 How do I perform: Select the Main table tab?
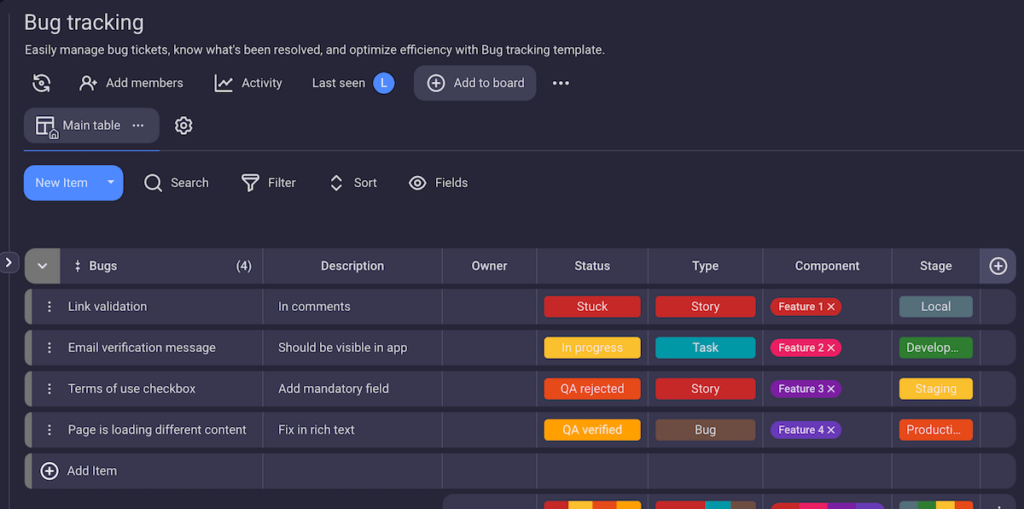pyautogui.click(x=80, y=125)
